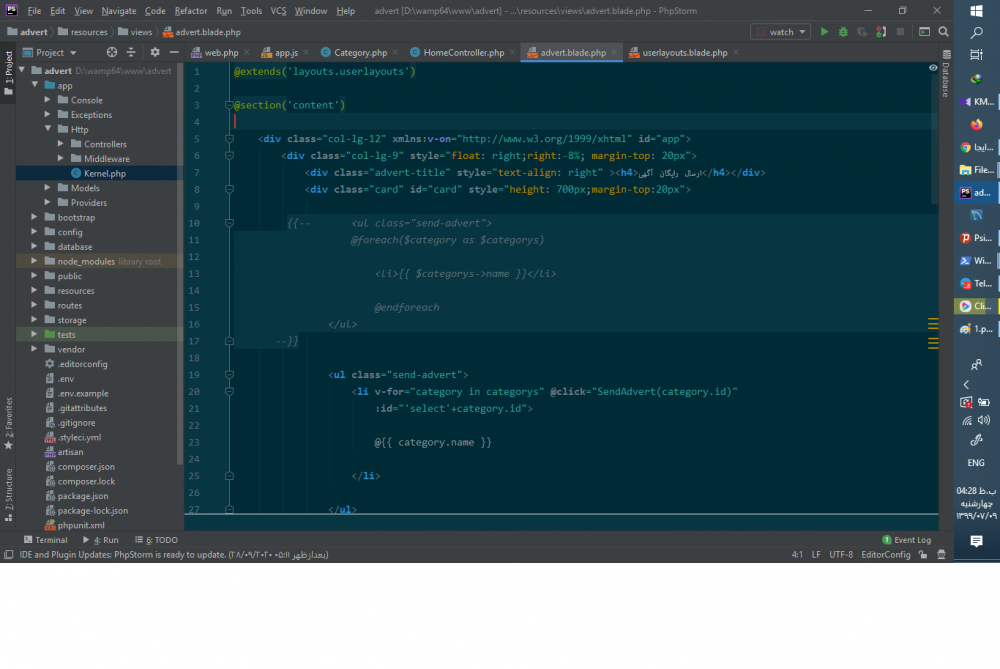This screenshot has height=669, width=1000.
Task: Click the Locate current file target icon
Action: (112, 52)
